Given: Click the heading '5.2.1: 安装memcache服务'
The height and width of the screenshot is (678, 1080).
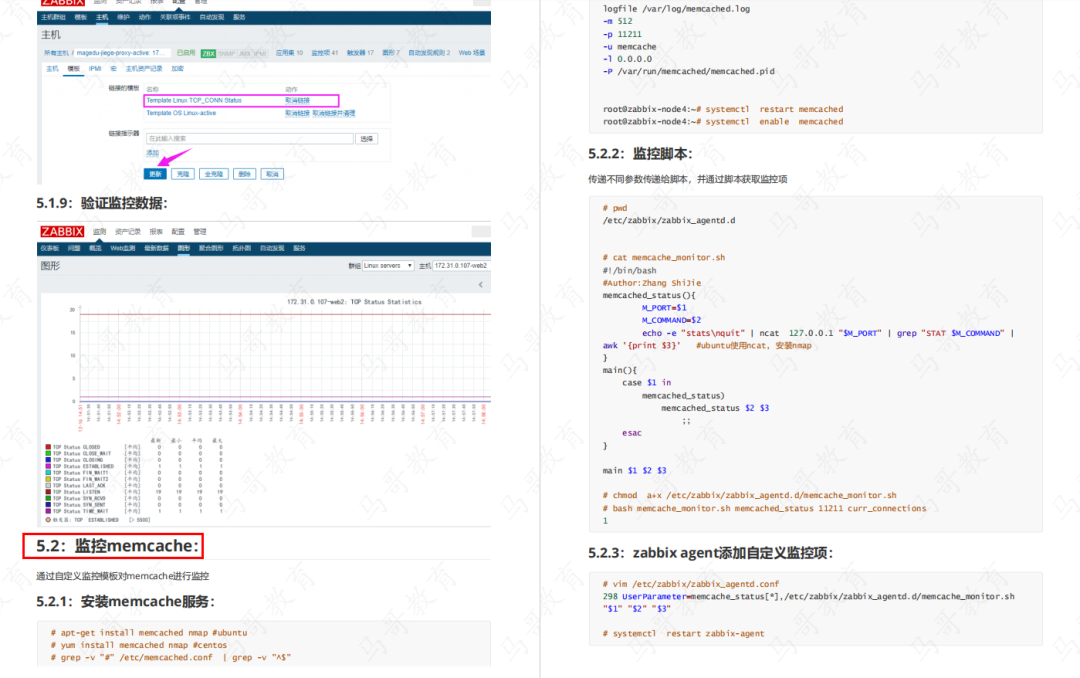Looking at the screenshot, I should pos(125,602).
